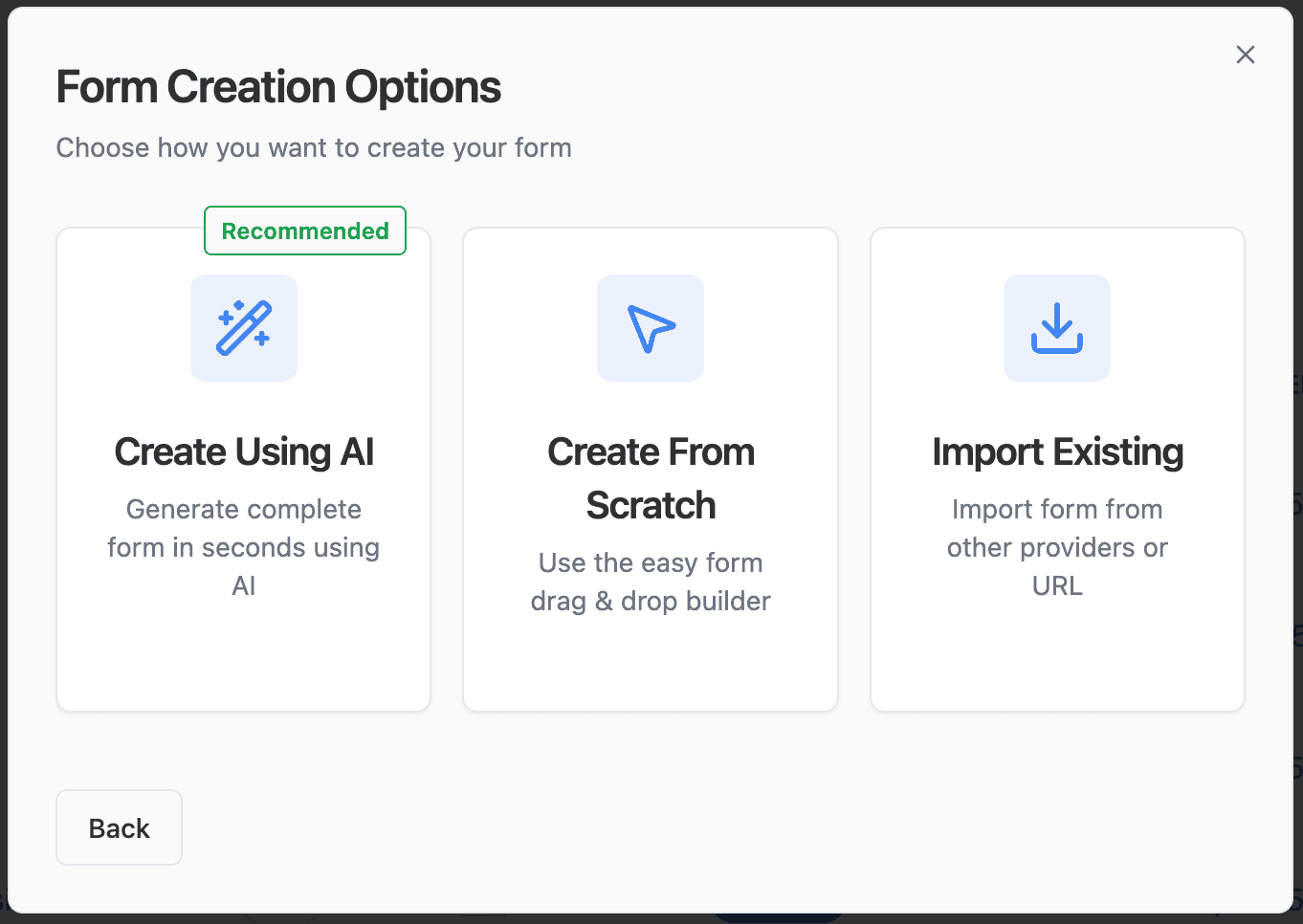1303x924 pixels.
Task: Click the import arrow icon's blue background tile
Action: click(1057, 328)
